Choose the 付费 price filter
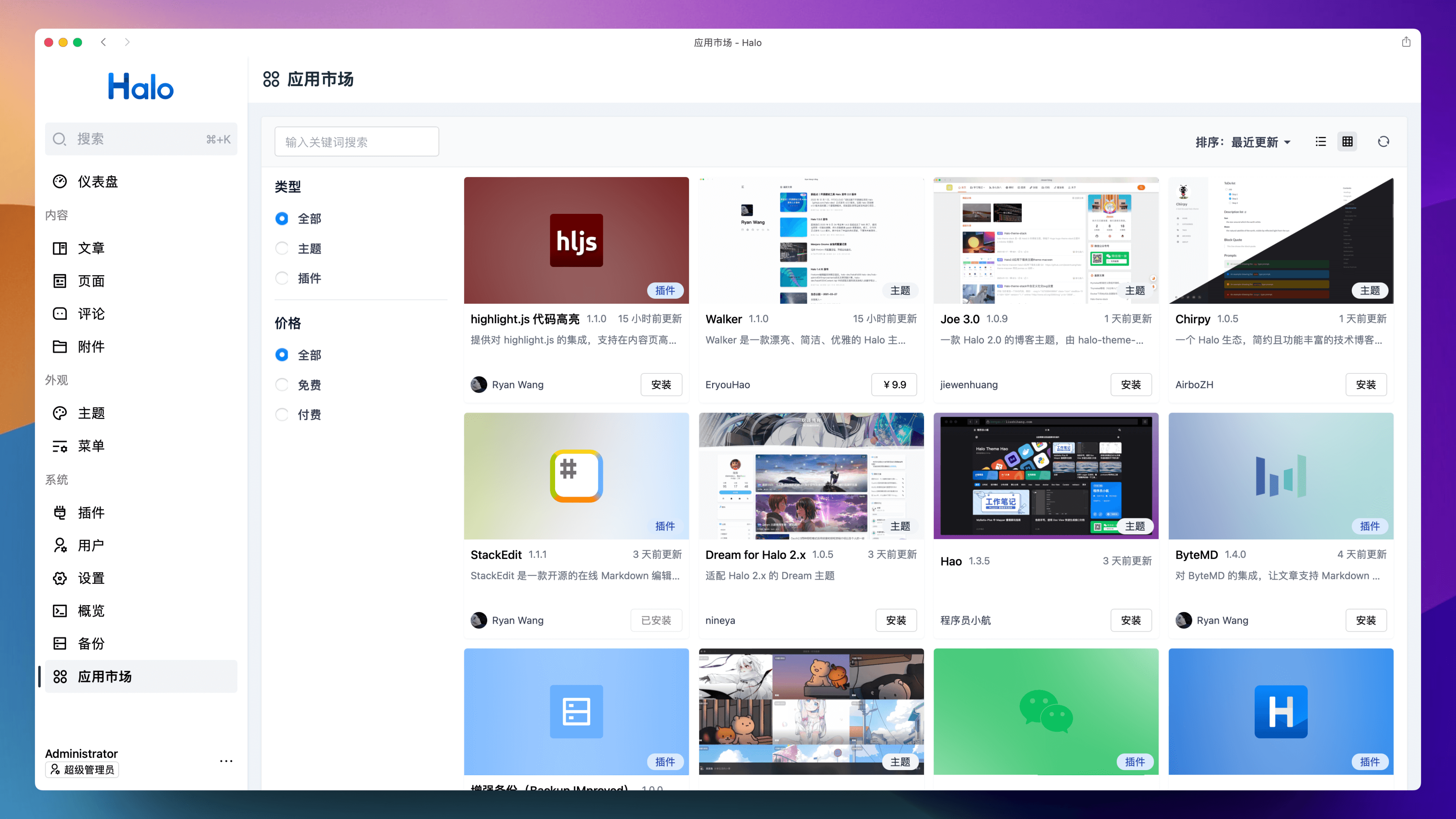The height and width of the screenshot is (819, 1456). (x=282, y=414)
